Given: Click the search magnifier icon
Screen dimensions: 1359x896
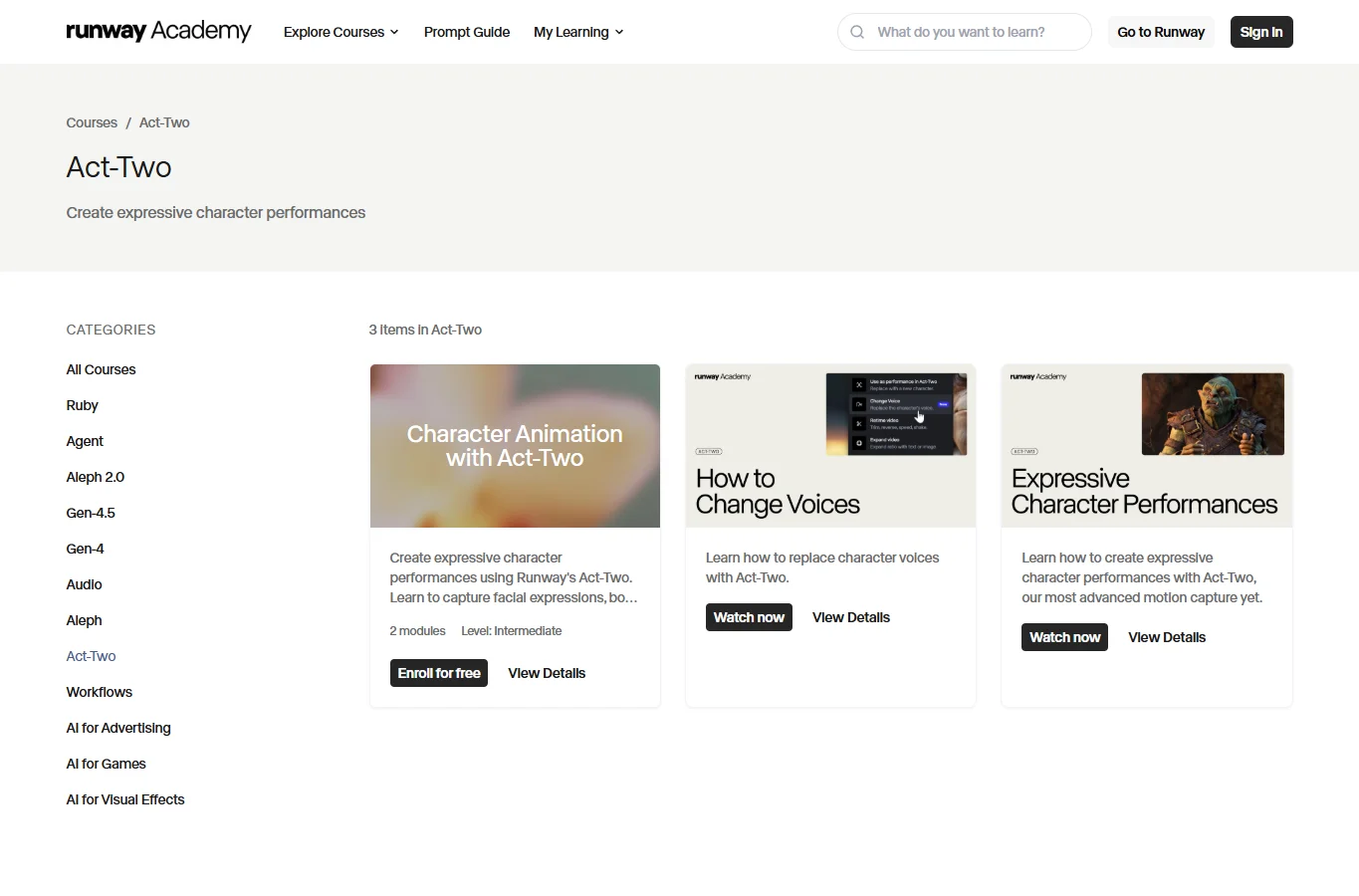Looking at the screenshot, I should click(857, 32).
